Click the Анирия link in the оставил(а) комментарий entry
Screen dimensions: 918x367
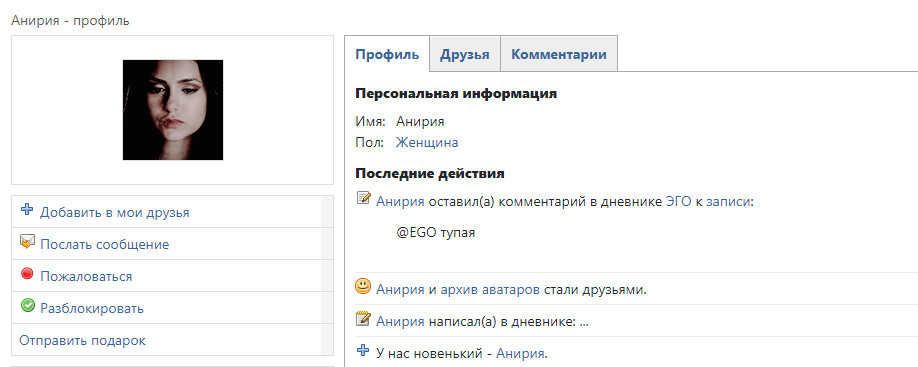[400, 202]
